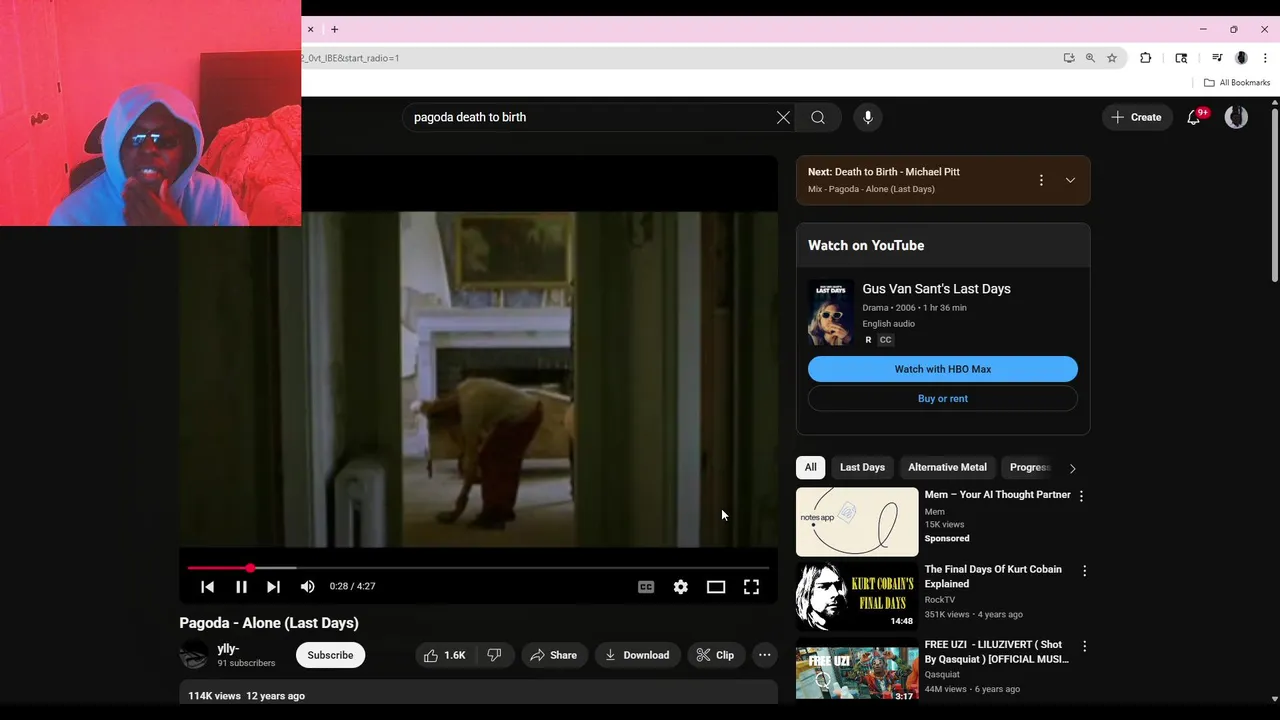This screenshot has width=1280, height=720.
Task: Click Buy or rent button
Action: point(943,398)
